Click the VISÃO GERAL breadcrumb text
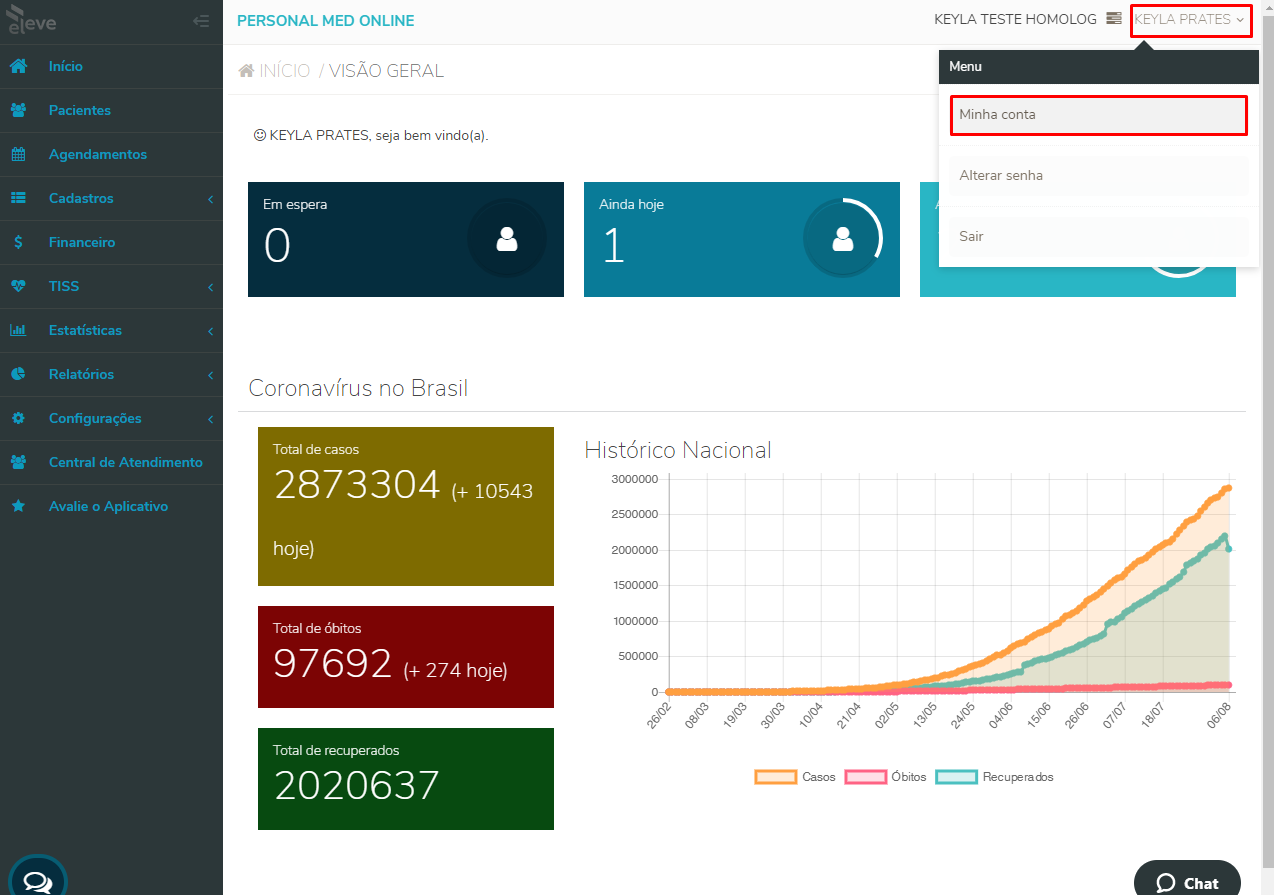Image resolution: width=1274 pixels, height=895 pixels. [386, 71]
